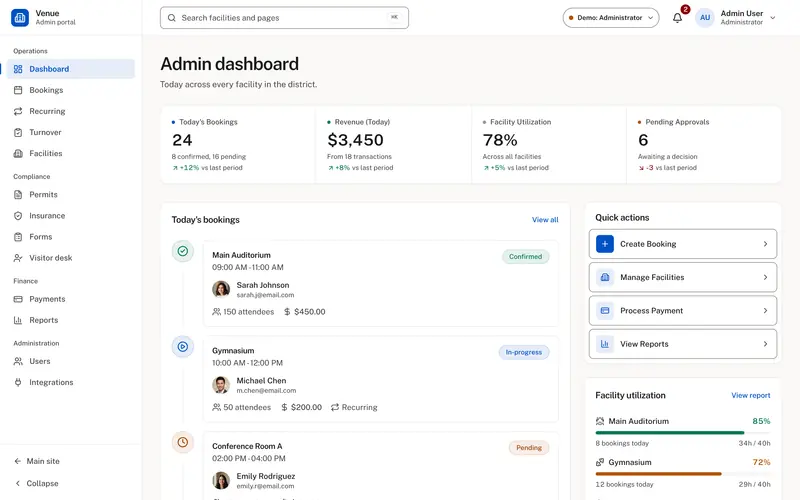
Task: Click the chevron on View Reports
Action: pyautogui.click(x=765, y=344)
